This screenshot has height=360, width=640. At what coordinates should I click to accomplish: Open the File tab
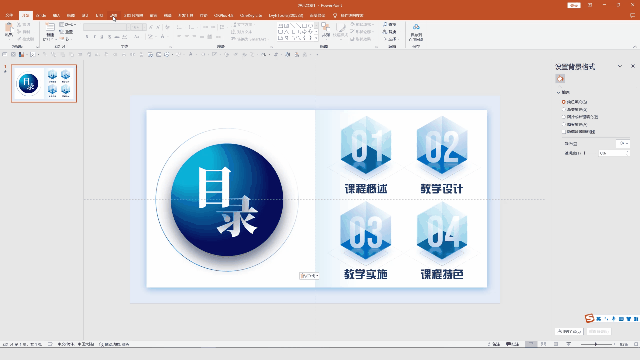[9, 16]
